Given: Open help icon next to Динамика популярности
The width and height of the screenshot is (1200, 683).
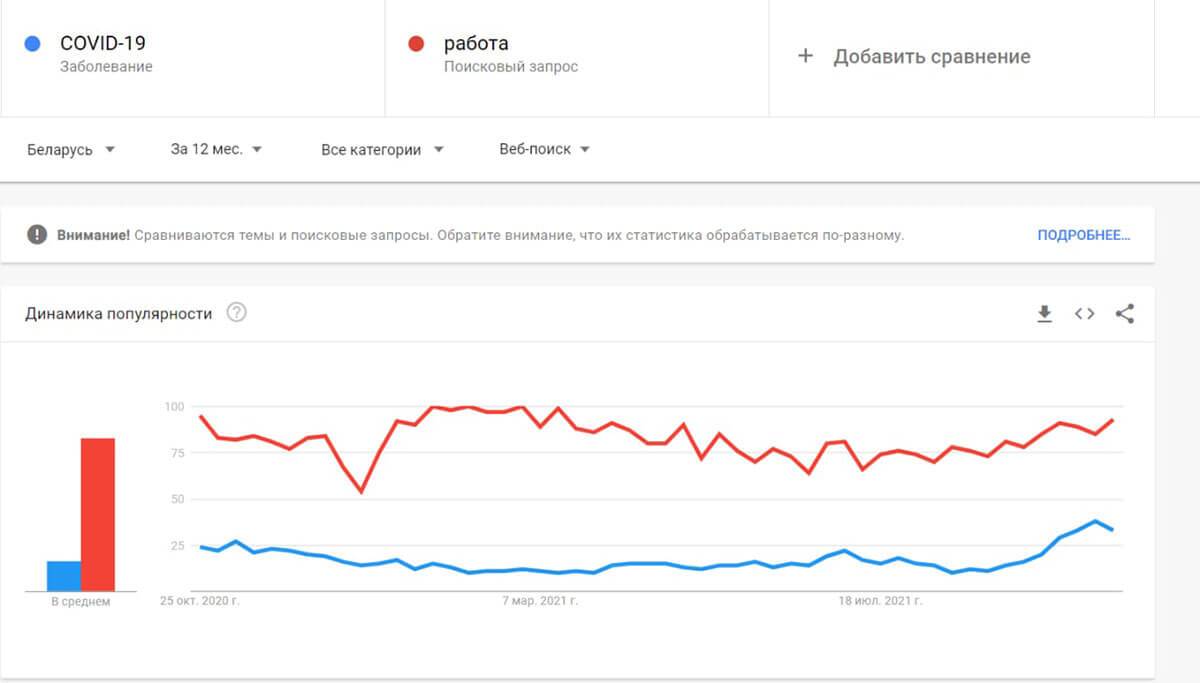Looking at the screenshot, I should 236,313.
